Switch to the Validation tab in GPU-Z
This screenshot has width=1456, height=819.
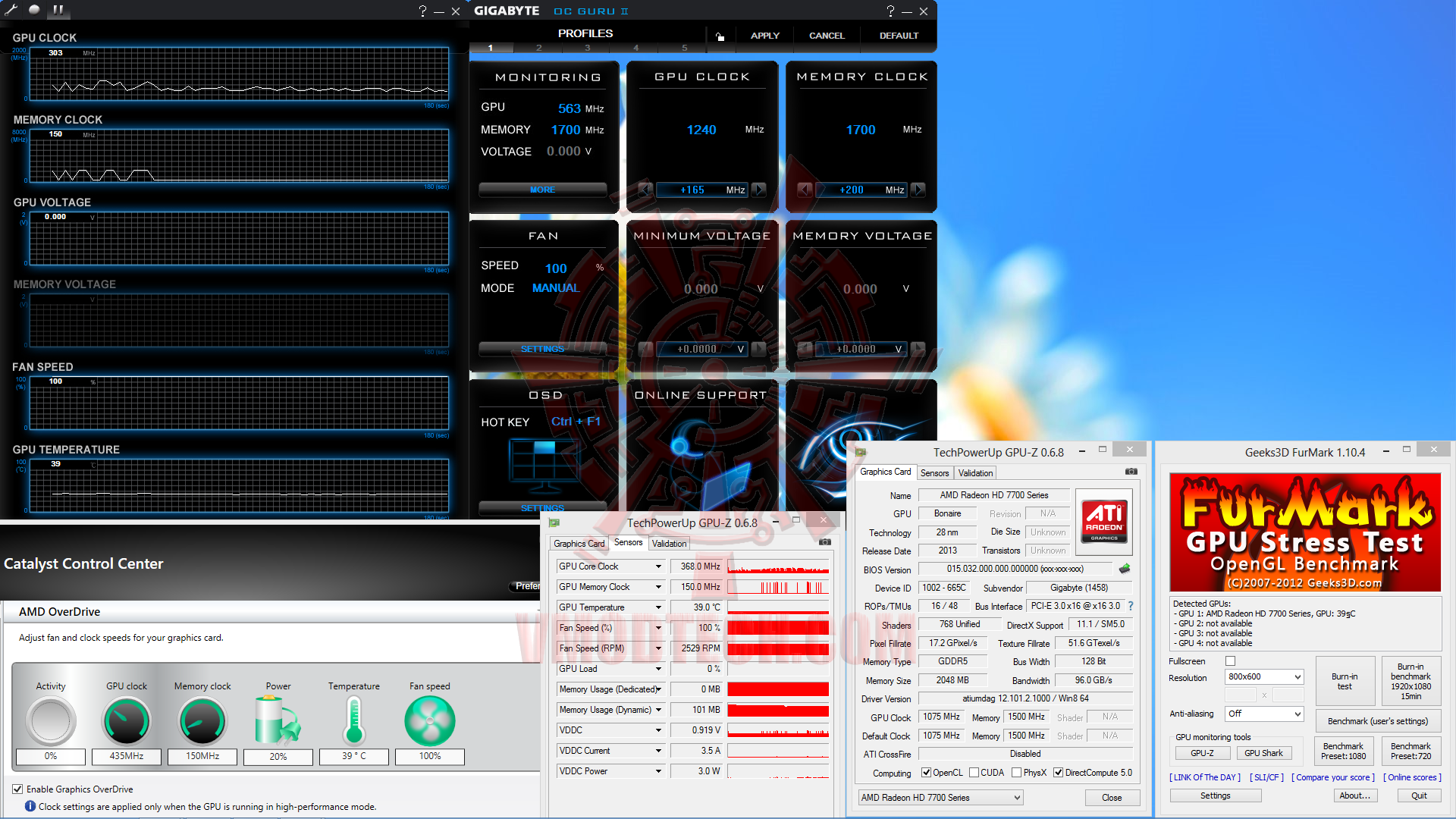[x=975, y=472]
